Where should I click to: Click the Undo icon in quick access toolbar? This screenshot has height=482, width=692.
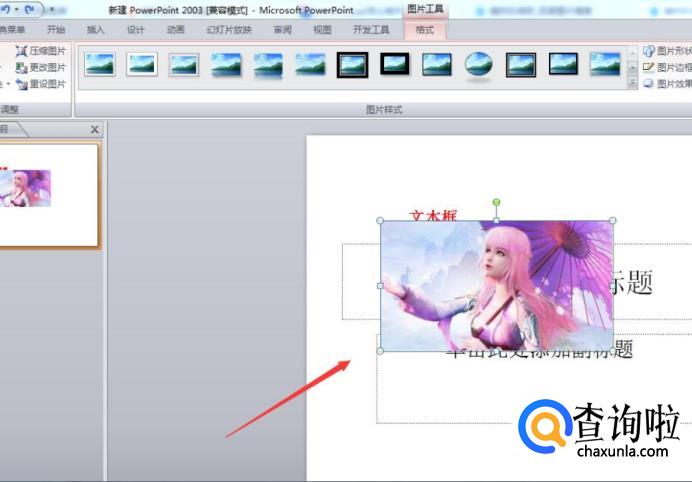point(6,9)
